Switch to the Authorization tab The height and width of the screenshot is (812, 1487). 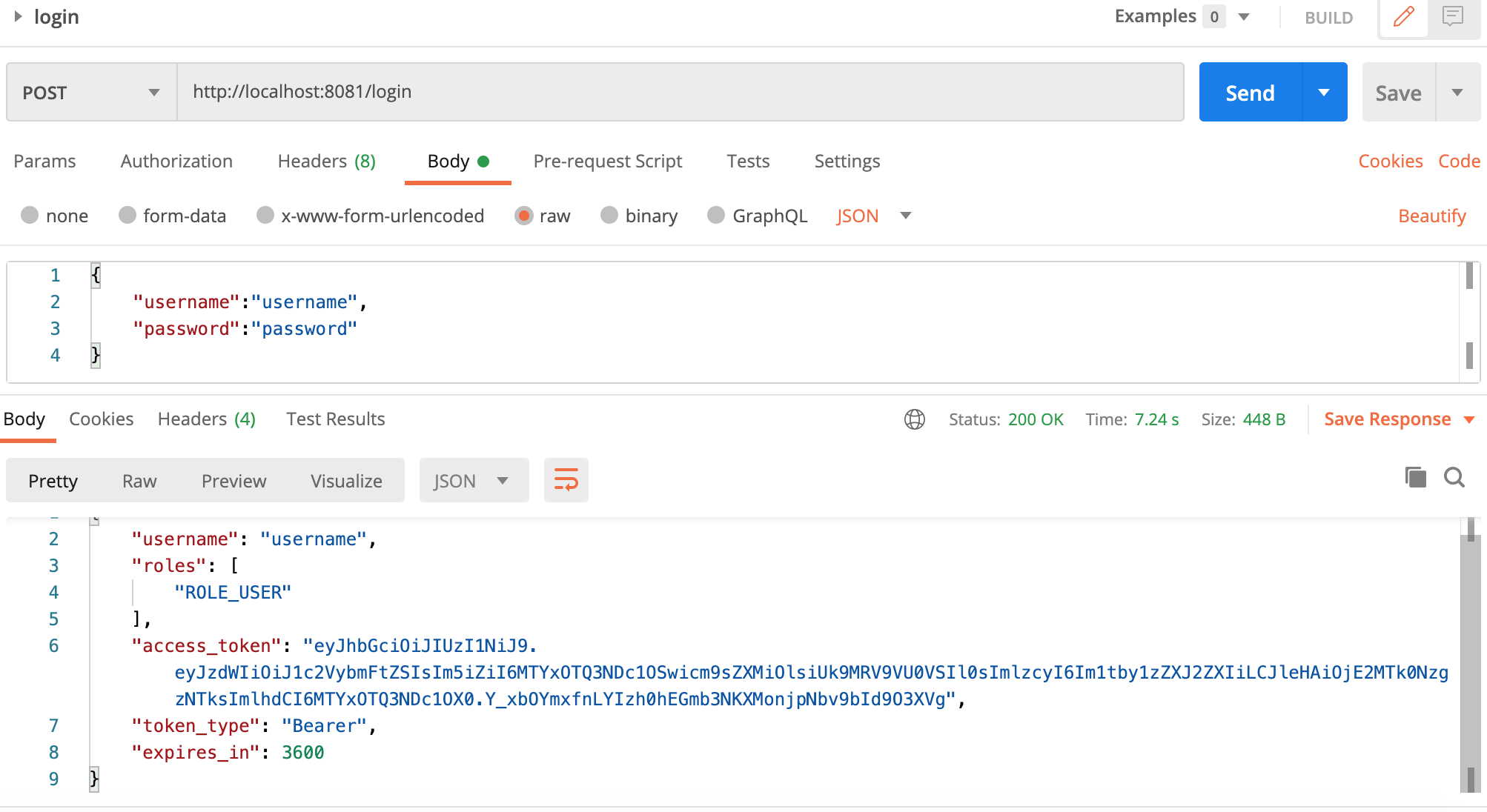tap(176, 161)
